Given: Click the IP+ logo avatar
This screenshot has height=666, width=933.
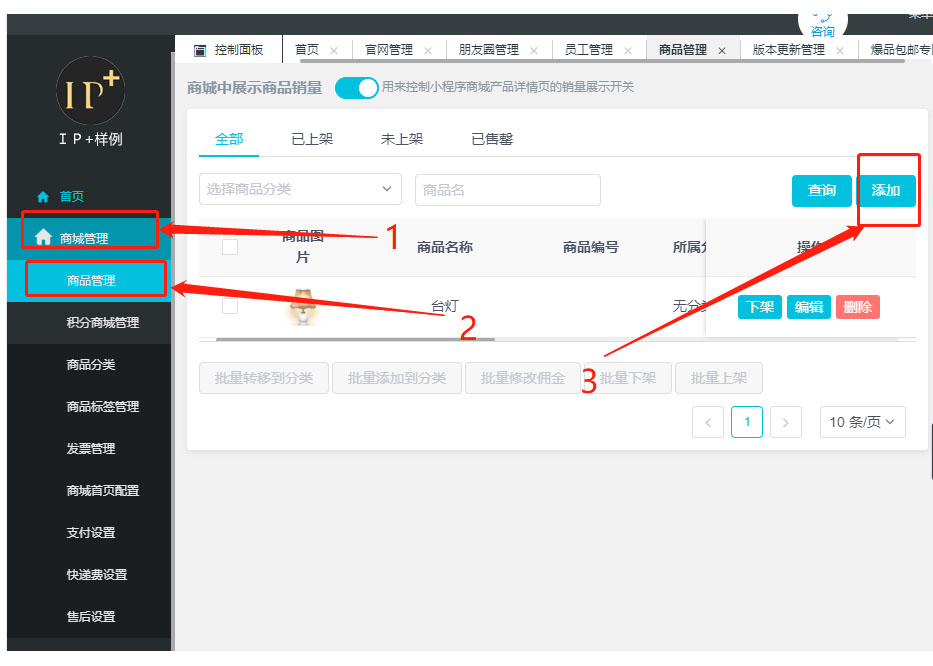Looking at the screenshot, I should [x=90, y=91].
